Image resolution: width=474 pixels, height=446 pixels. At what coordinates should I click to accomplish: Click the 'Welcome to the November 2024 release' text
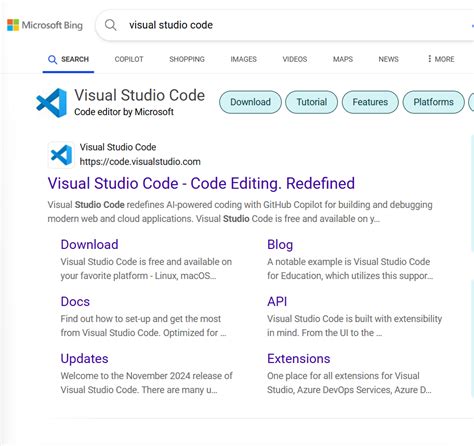(147, 383)
